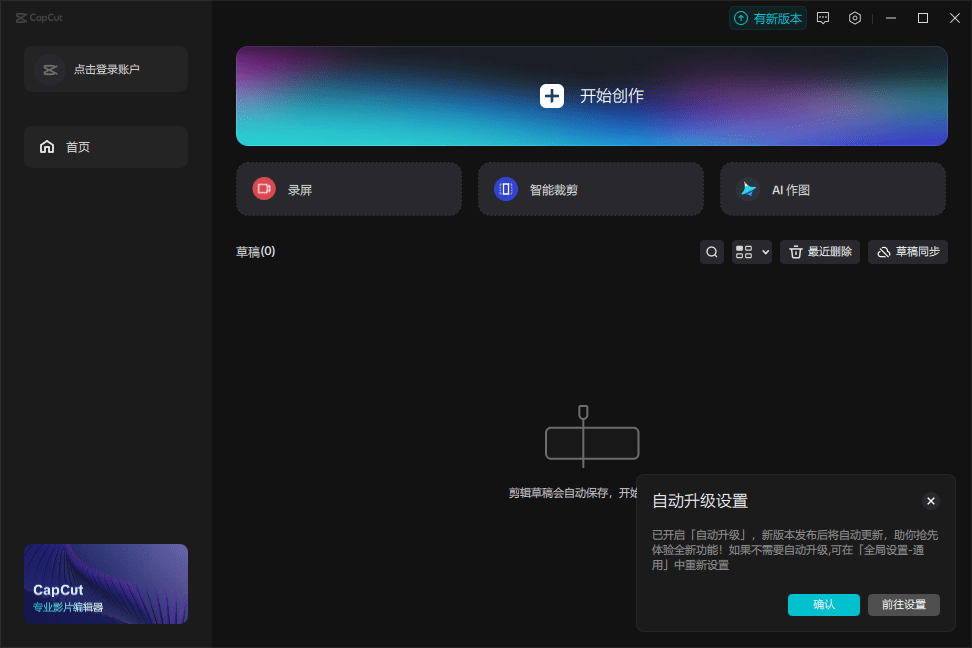Dismiss the 自动升级设置 popup via its X
The width and height of the screenshot is (972, 648).
pyautogui.click(x=931, y=501)
